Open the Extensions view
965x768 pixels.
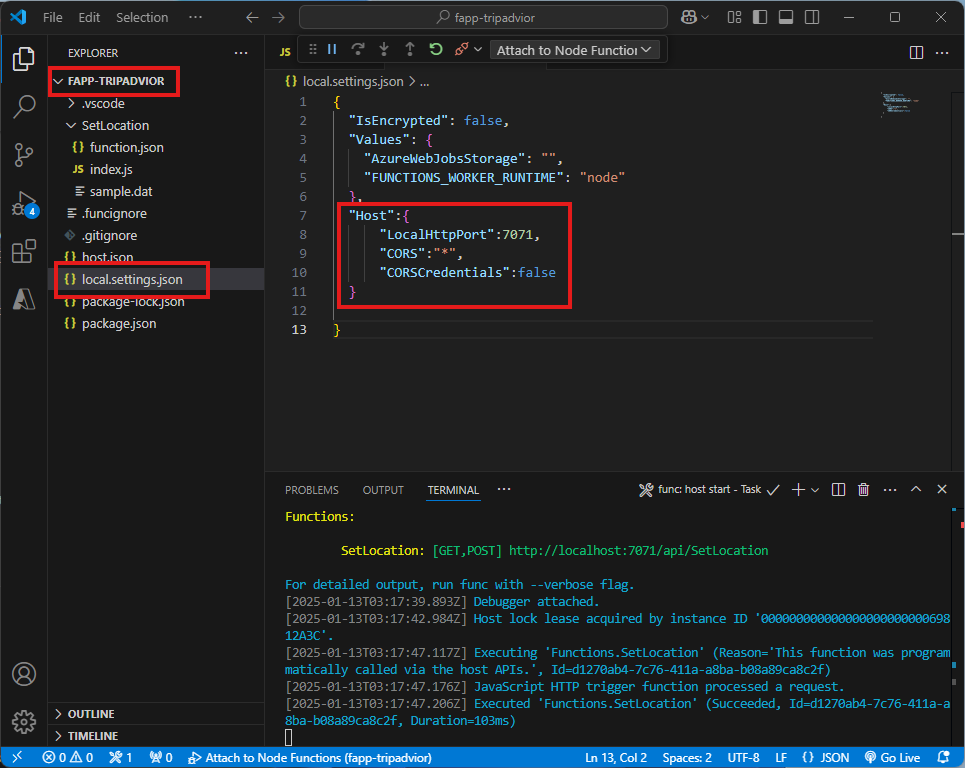pyautogui.click(x=23, y=251)
